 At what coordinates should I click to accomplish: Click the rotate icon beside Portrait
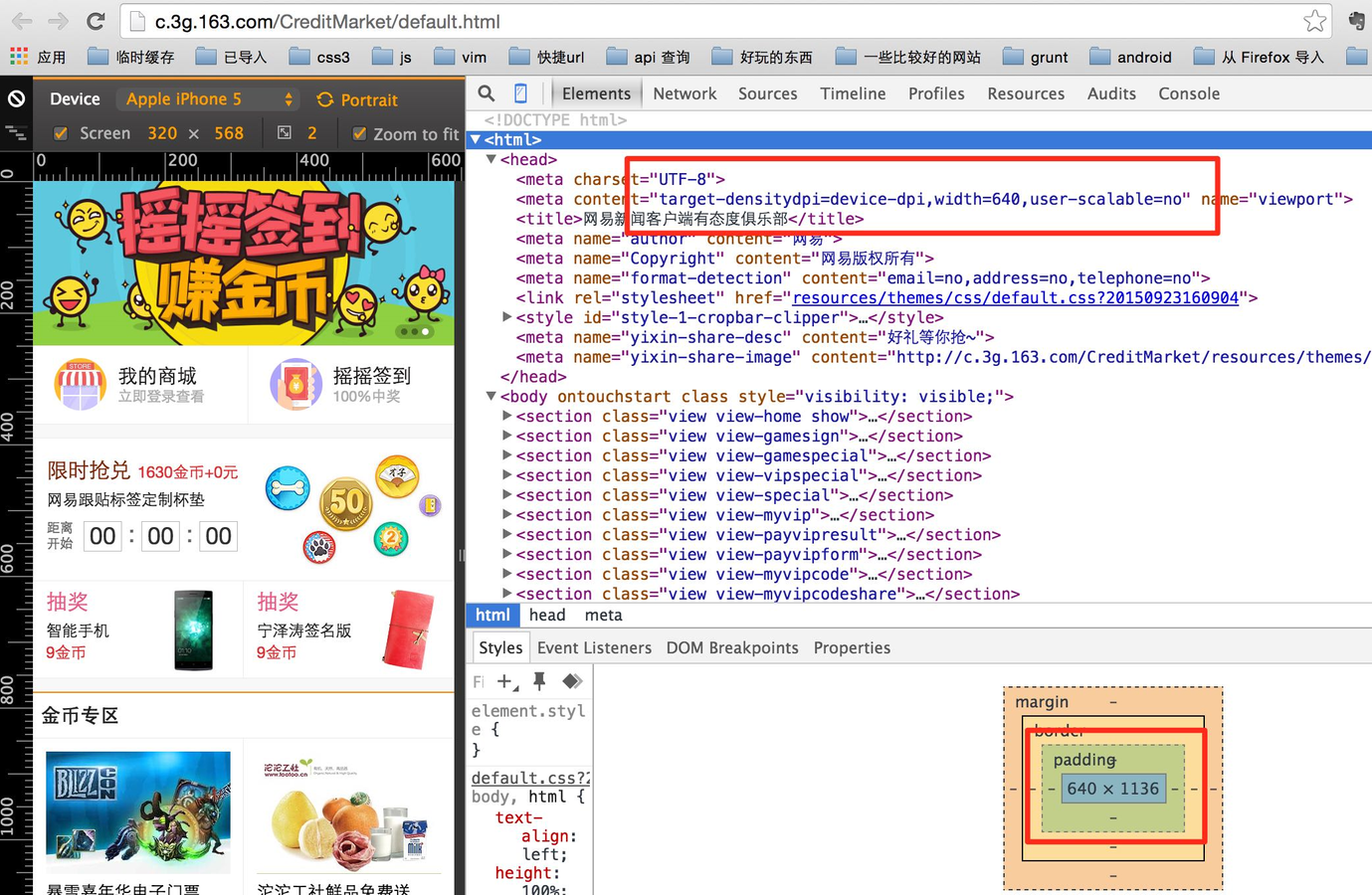point(324,99)
